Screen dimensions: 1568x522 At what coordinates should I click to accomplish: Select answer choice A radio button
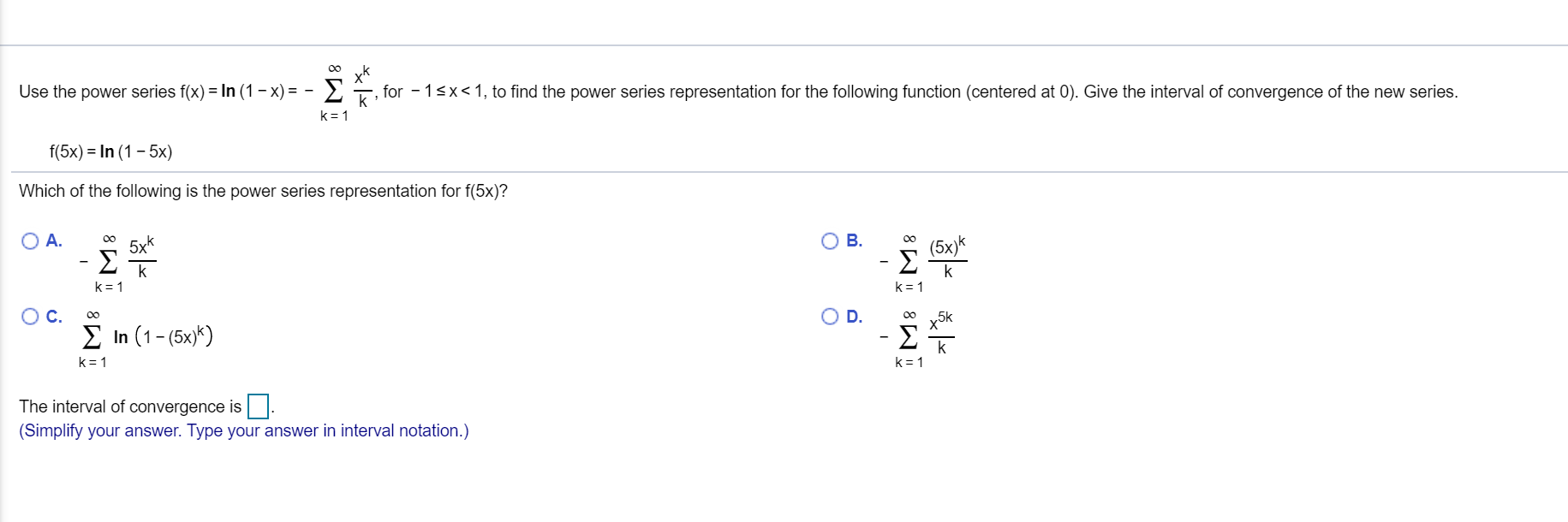(30, 240)
